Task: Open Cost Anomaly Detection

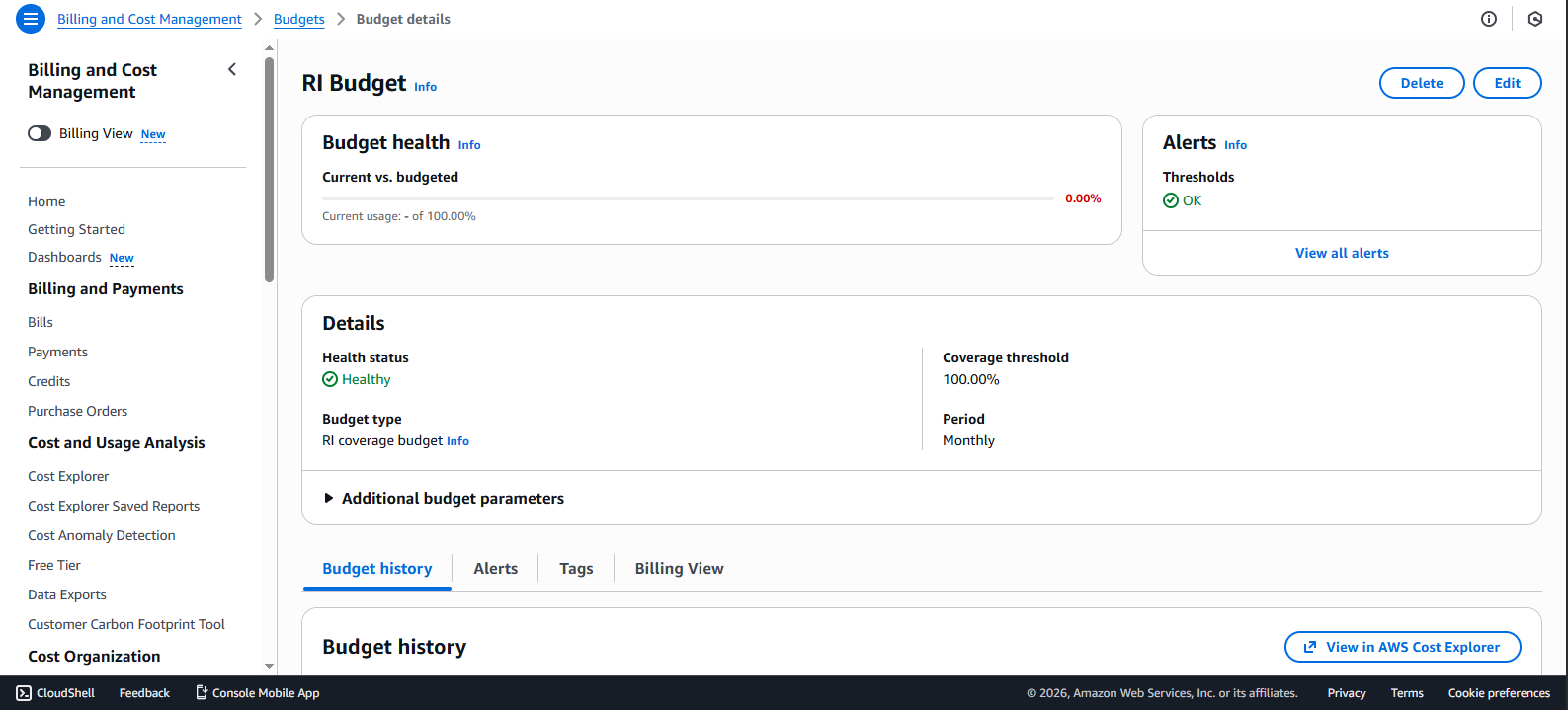Action: pos(102,535)
